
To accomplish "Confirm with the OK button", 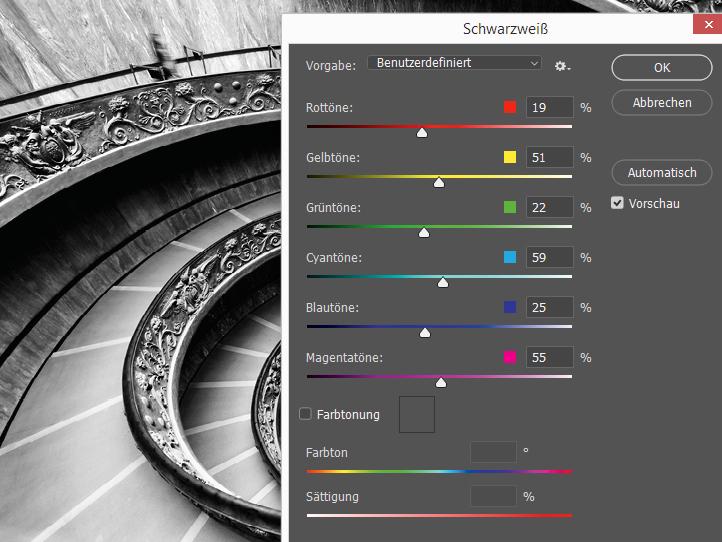I will (x=662, y=68).
